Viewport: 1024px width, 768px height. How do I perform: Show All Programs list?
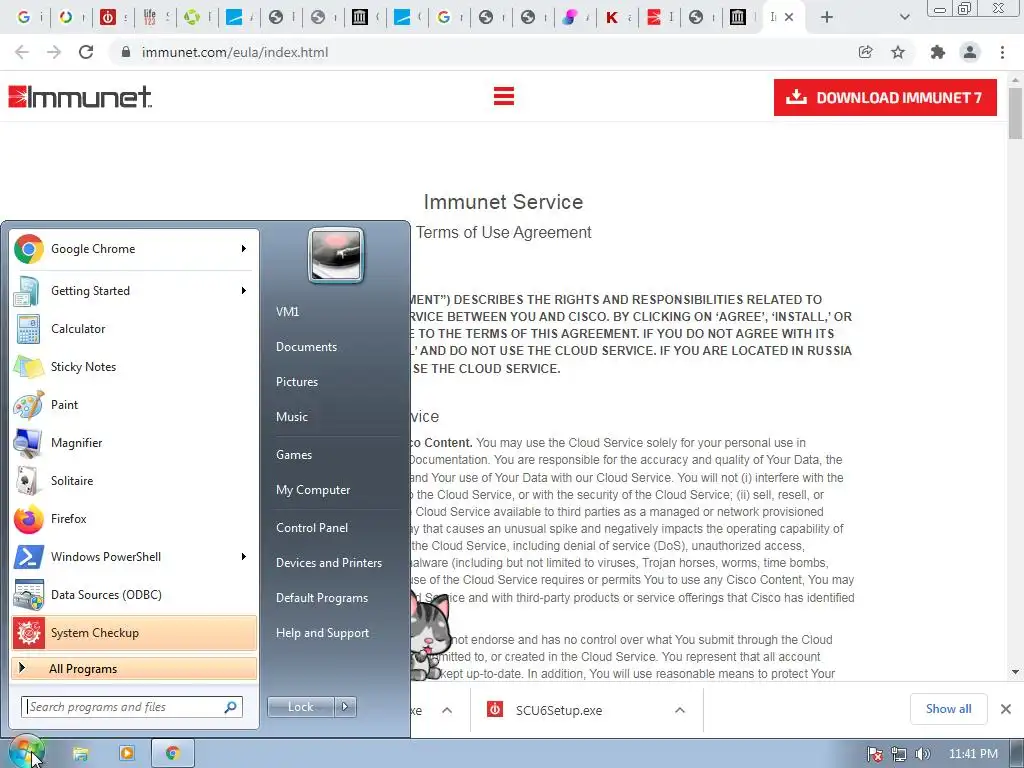134,668
